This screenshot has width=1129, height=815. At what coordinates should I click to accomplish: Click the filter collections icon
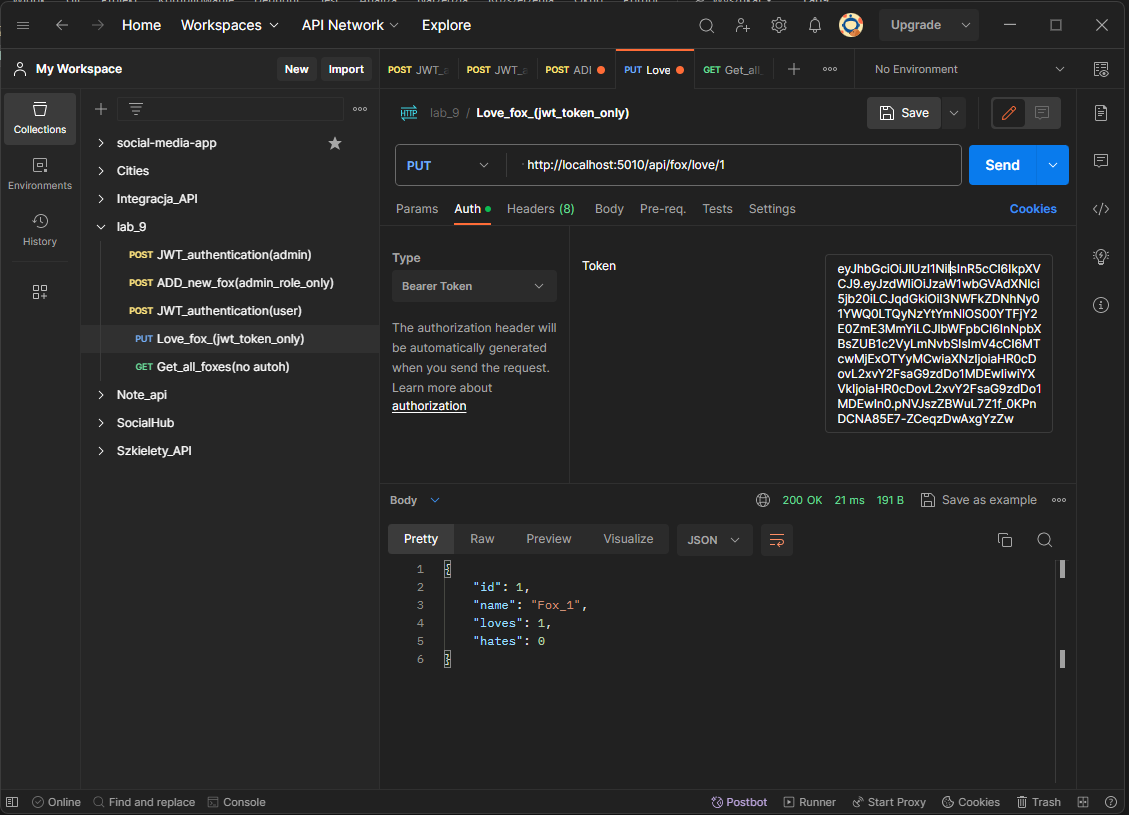(135, 109)
